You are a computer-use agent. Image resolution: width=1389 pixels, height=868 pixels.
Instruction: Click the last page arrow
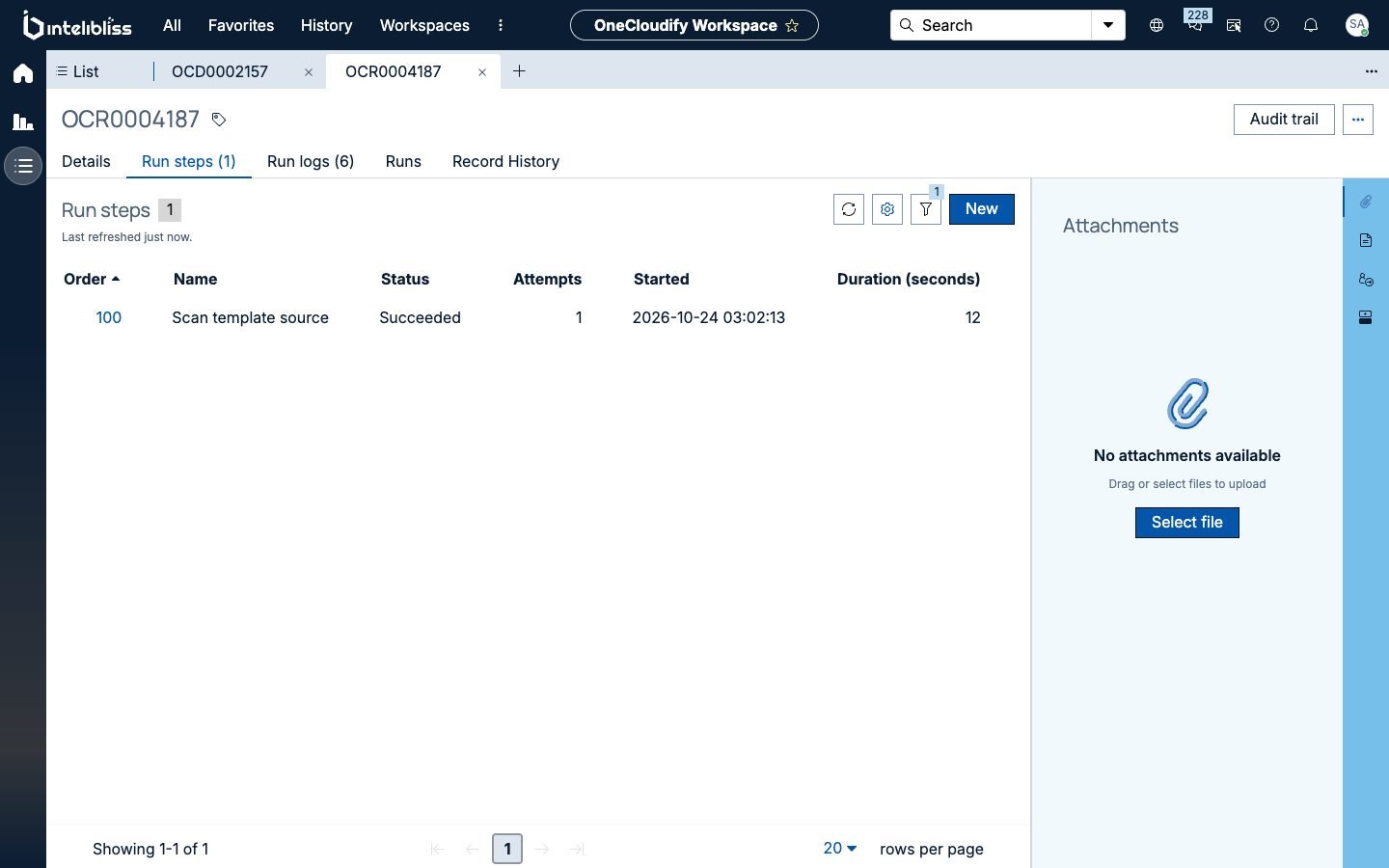point(577,849)
